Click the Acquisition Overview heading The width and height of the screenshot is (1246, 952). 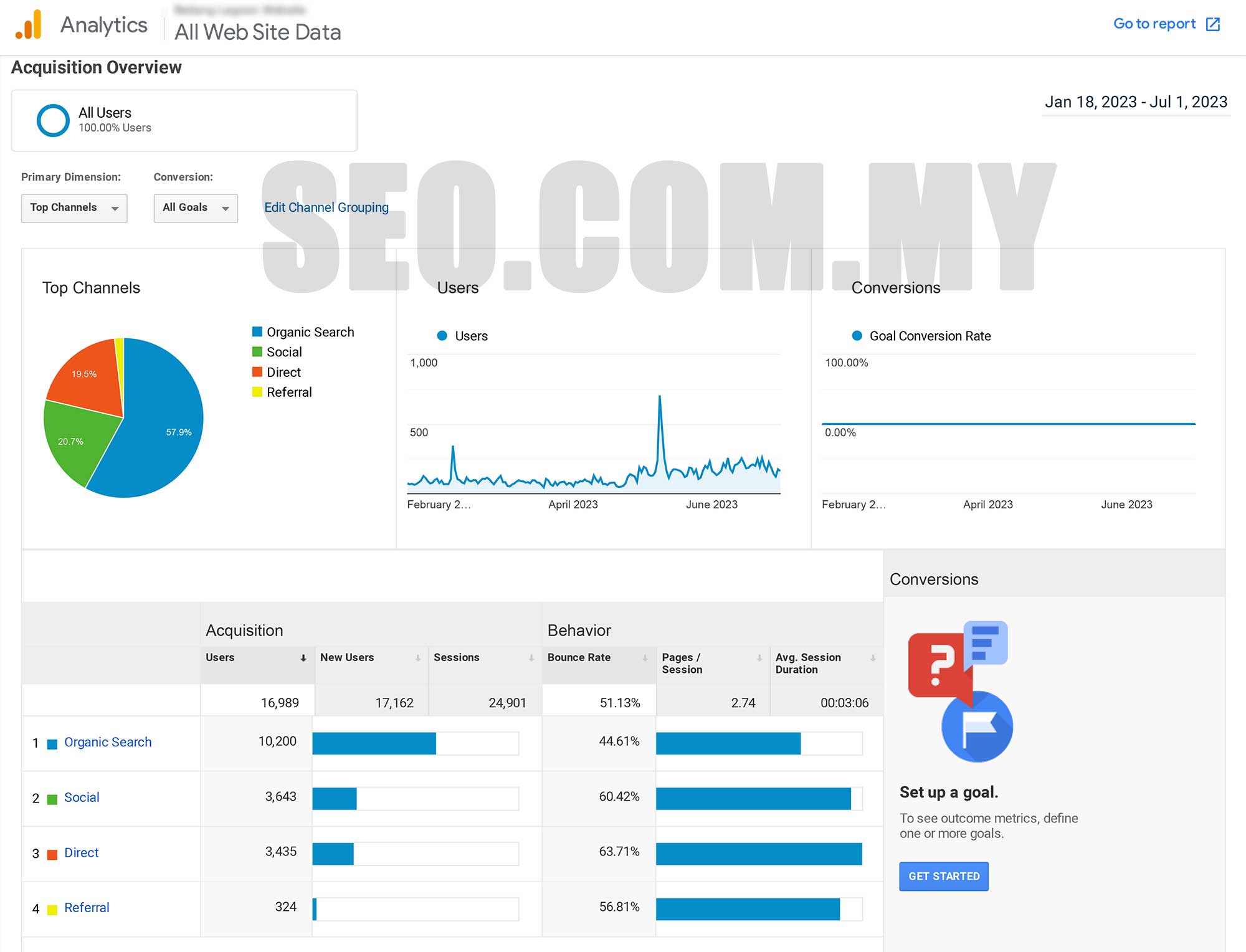coord(97,67)
